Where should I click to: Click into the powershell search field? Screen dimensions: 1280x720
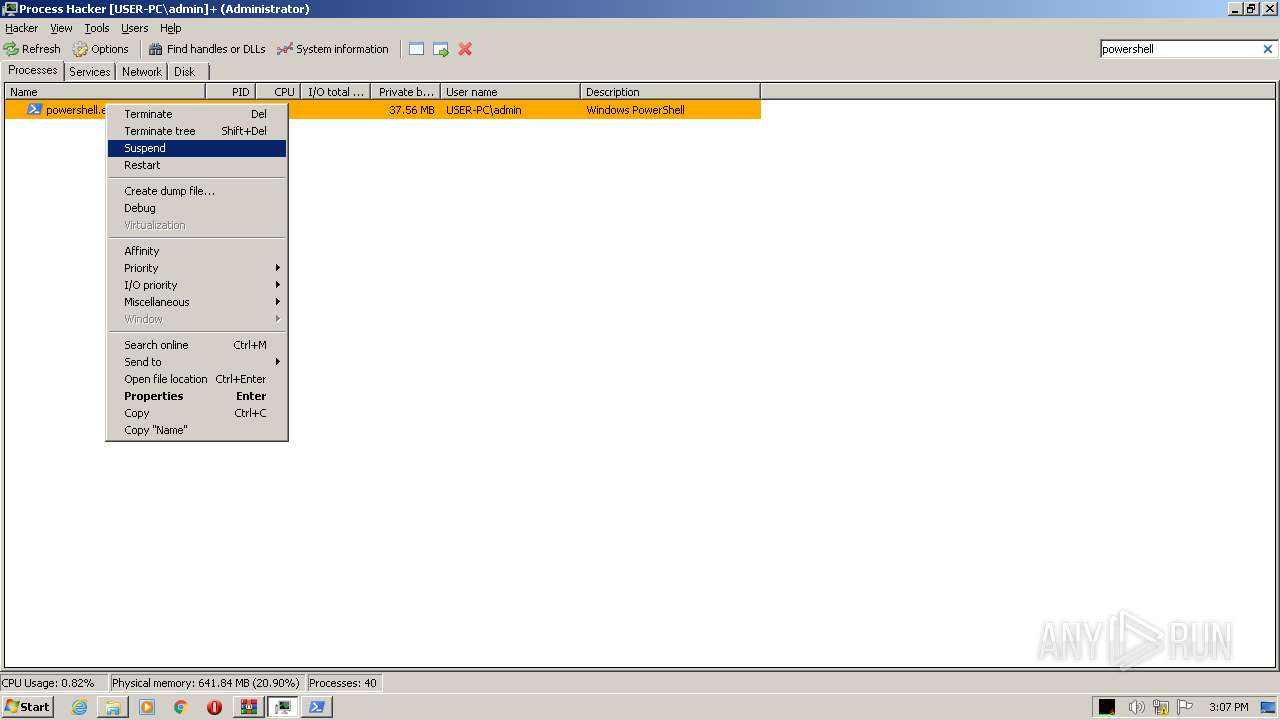coord(1180,49)
